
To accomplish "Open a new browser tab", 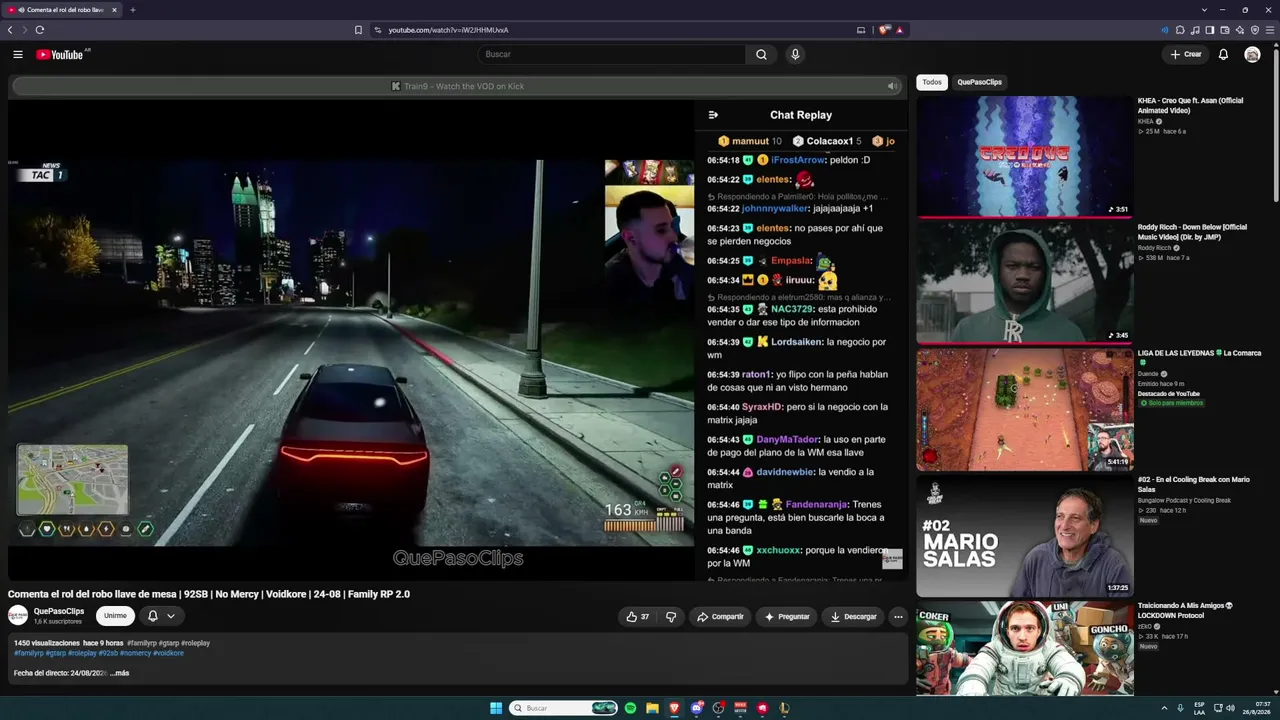I will click(133, 10).
